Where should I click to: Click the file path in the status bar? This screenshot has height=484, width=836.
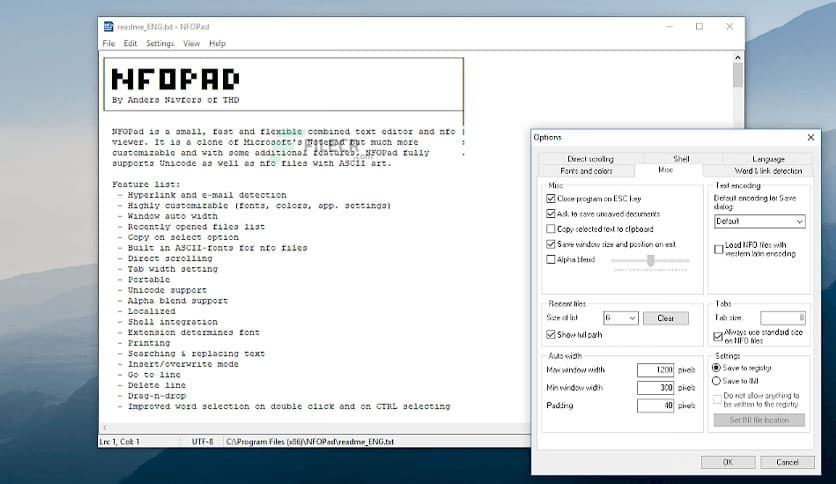pyautogui.click(x=310, y=442)
